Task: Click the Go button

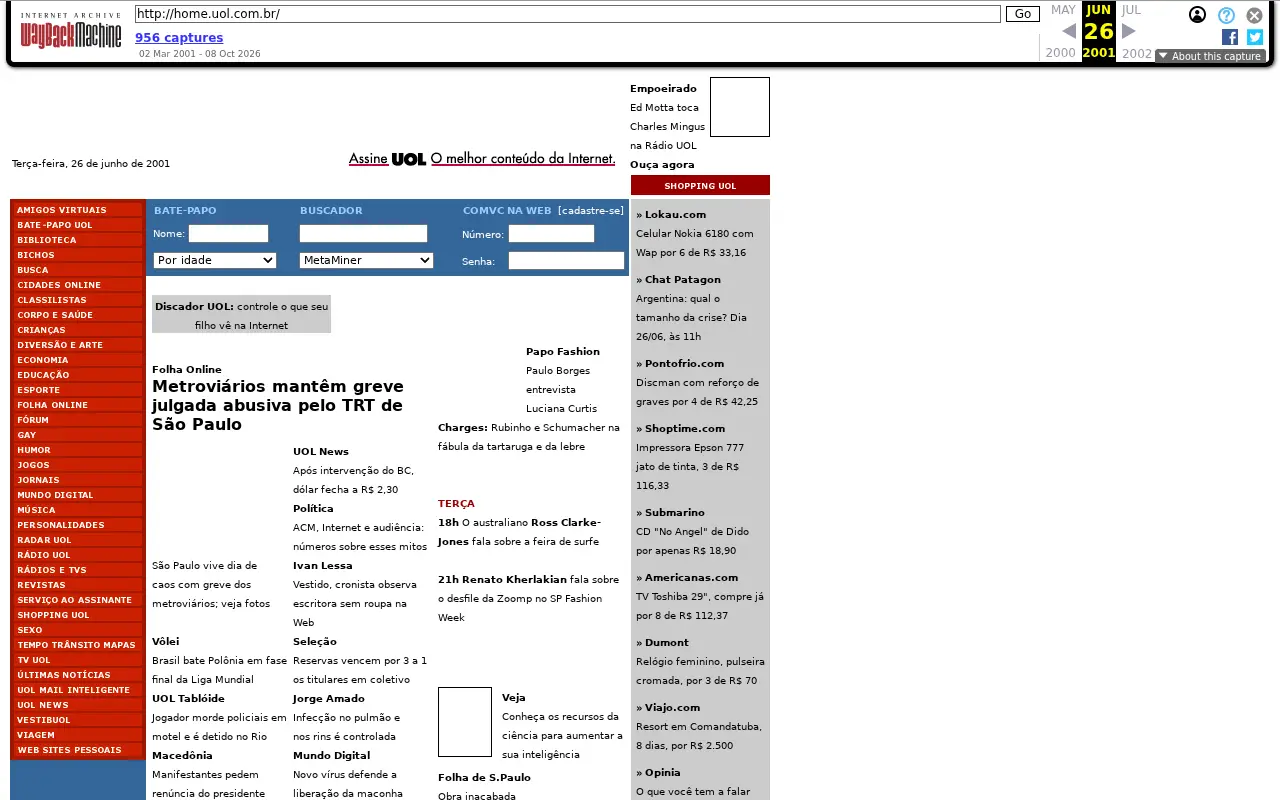Action: (x=1023, y=14)
